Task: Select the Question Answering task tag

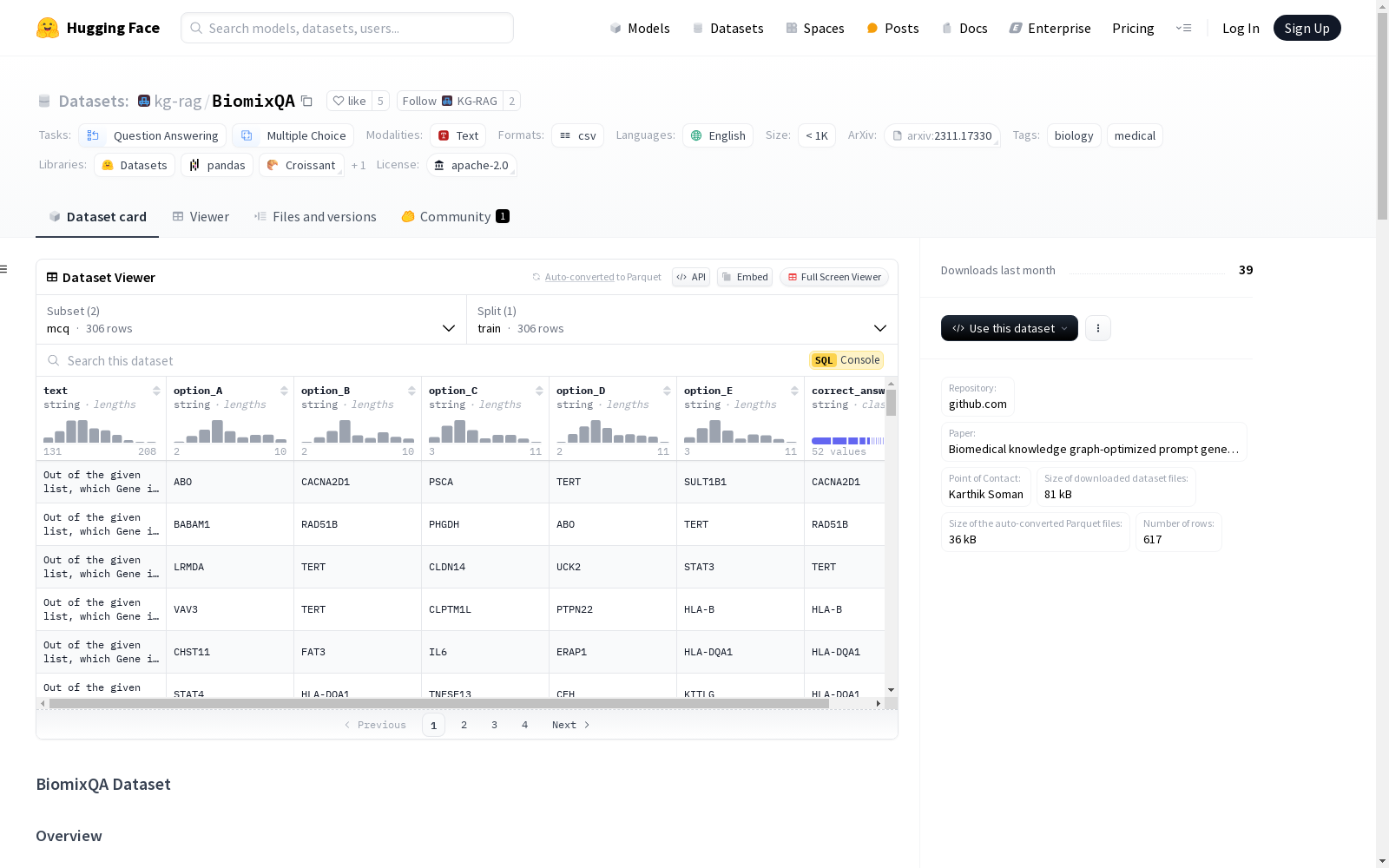Action: 153,135
